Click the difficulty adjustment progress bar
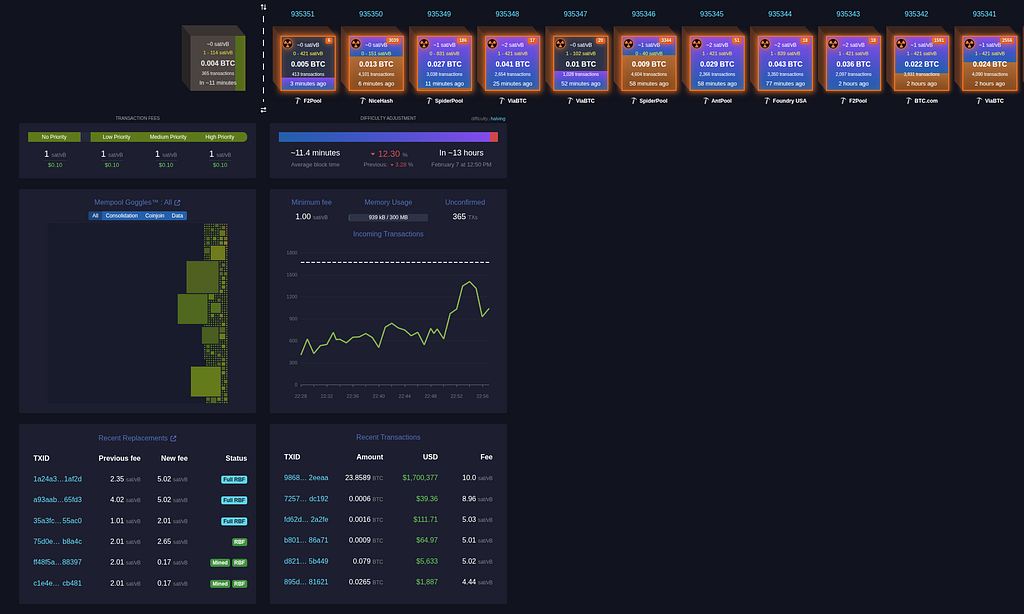The image size is (1024, 614). [388, 137]
